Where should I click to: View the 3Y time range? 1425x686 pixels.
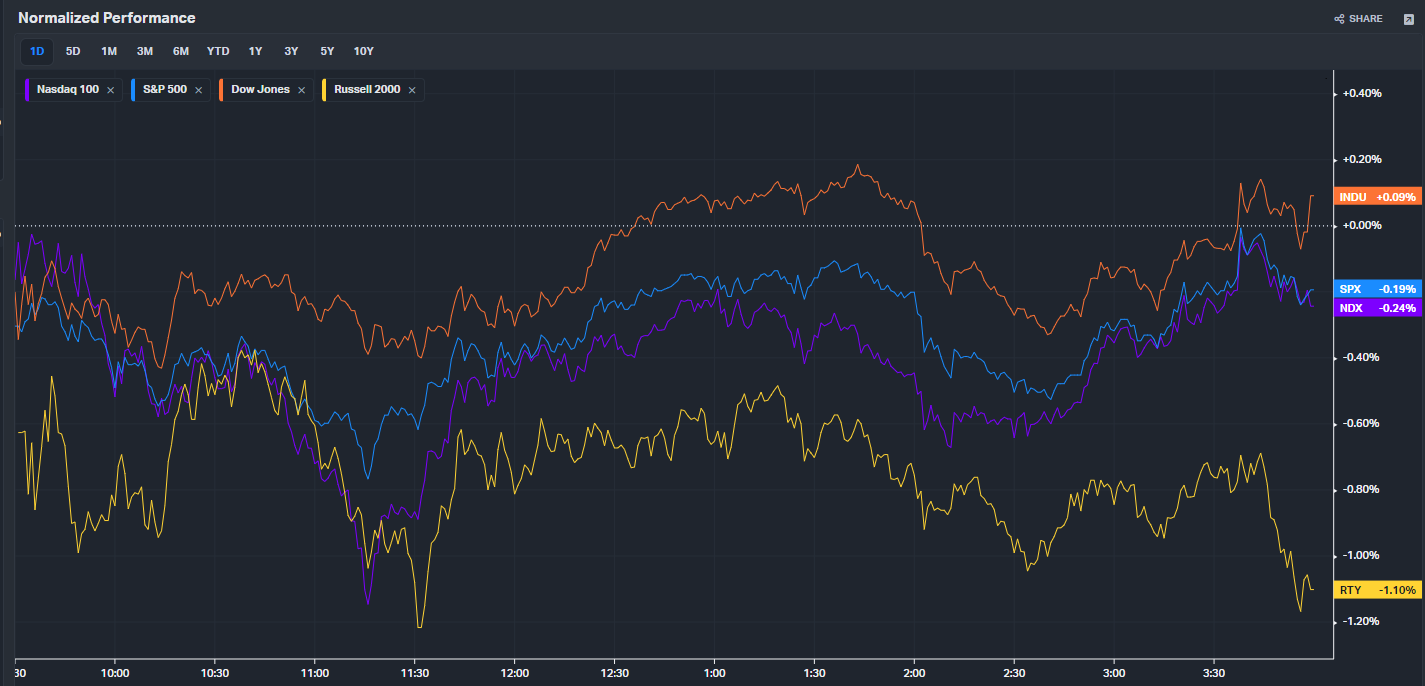pyautogui.click(x=291, y=51)
